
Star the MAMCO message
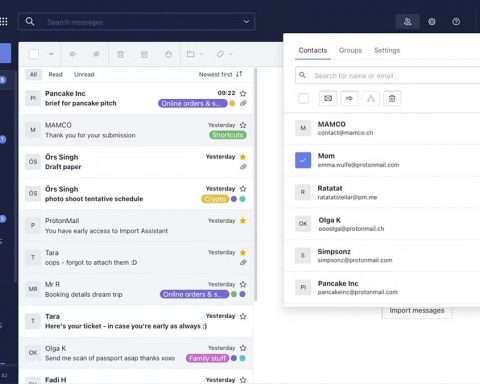(243, 125)
